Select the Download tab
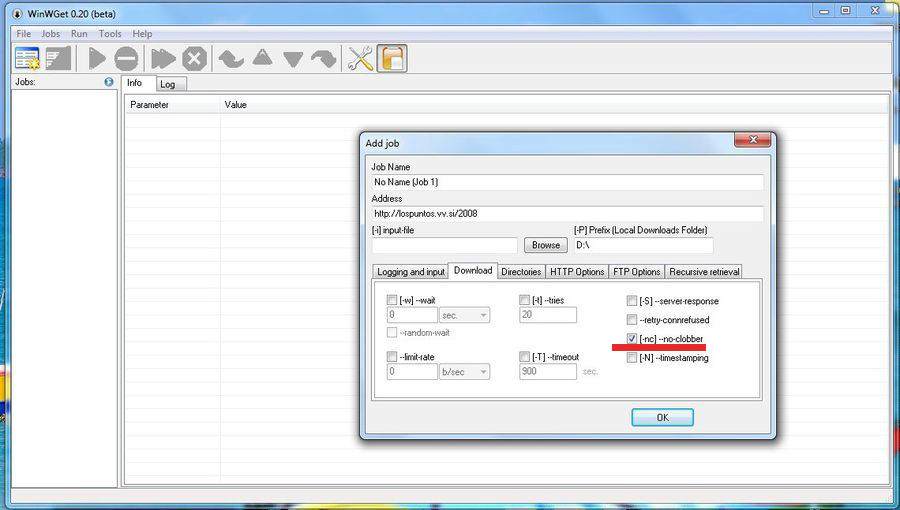This screenshot has width=900, height=510. [473, 270]
